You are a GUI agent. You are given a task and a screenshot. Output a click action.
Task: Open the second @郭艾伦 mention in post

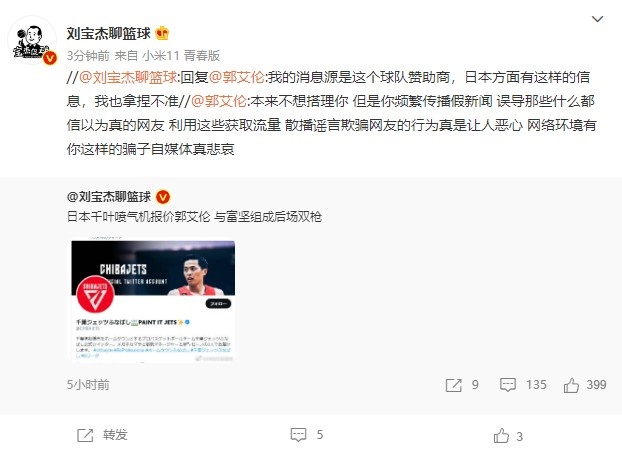click(219, 101)
